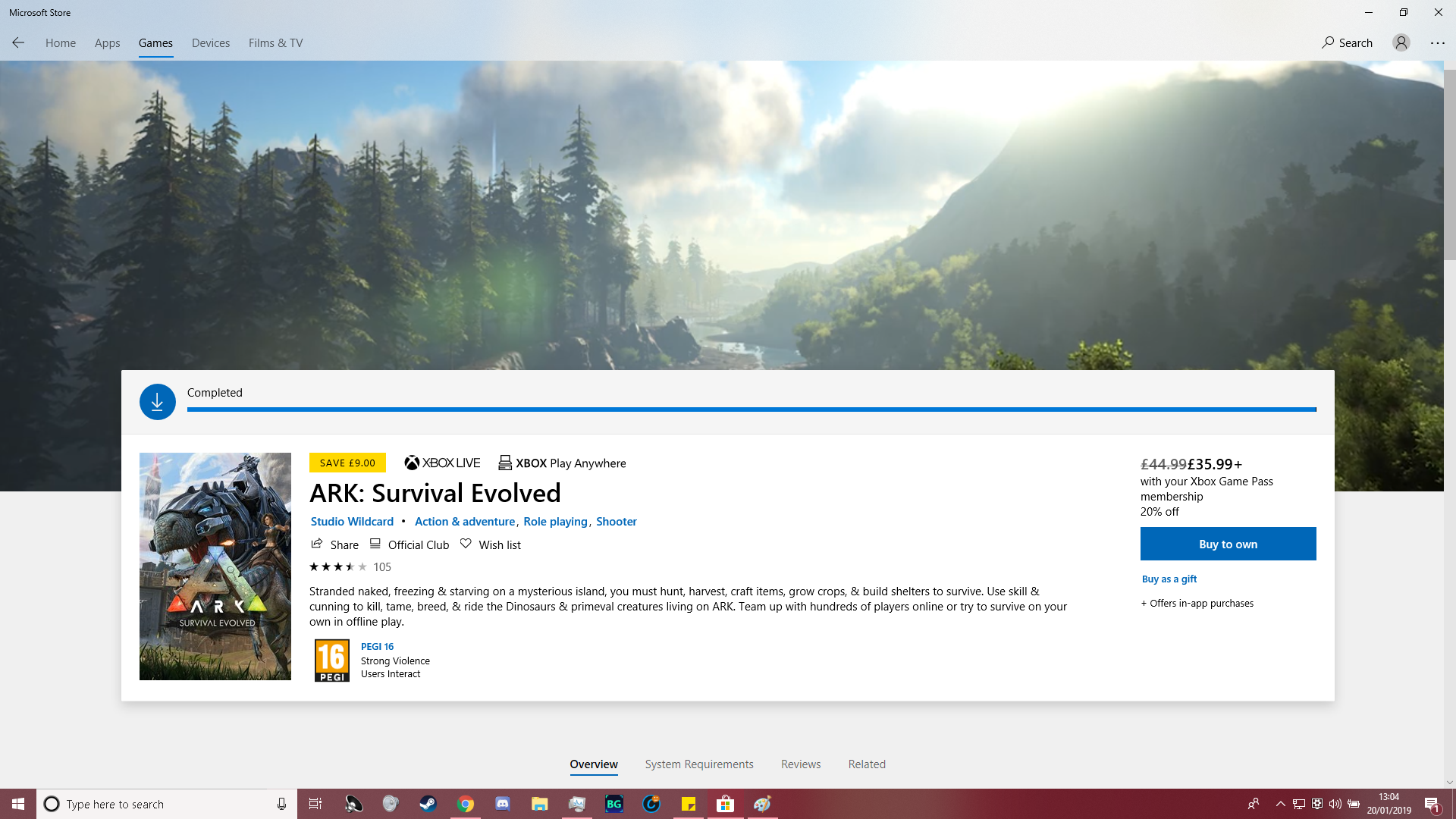The width and height of the screenshot is (1456, 819).
Task: Open the See more ellipsis menu
Action: (x=1438, y=43)
